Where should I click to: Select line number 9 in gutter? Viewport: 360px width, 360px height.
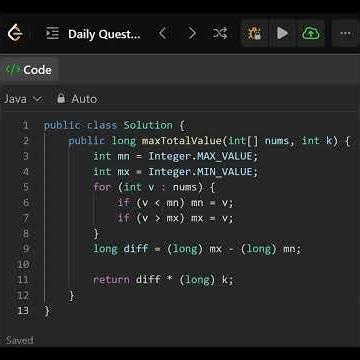click(x=26, y=249)
